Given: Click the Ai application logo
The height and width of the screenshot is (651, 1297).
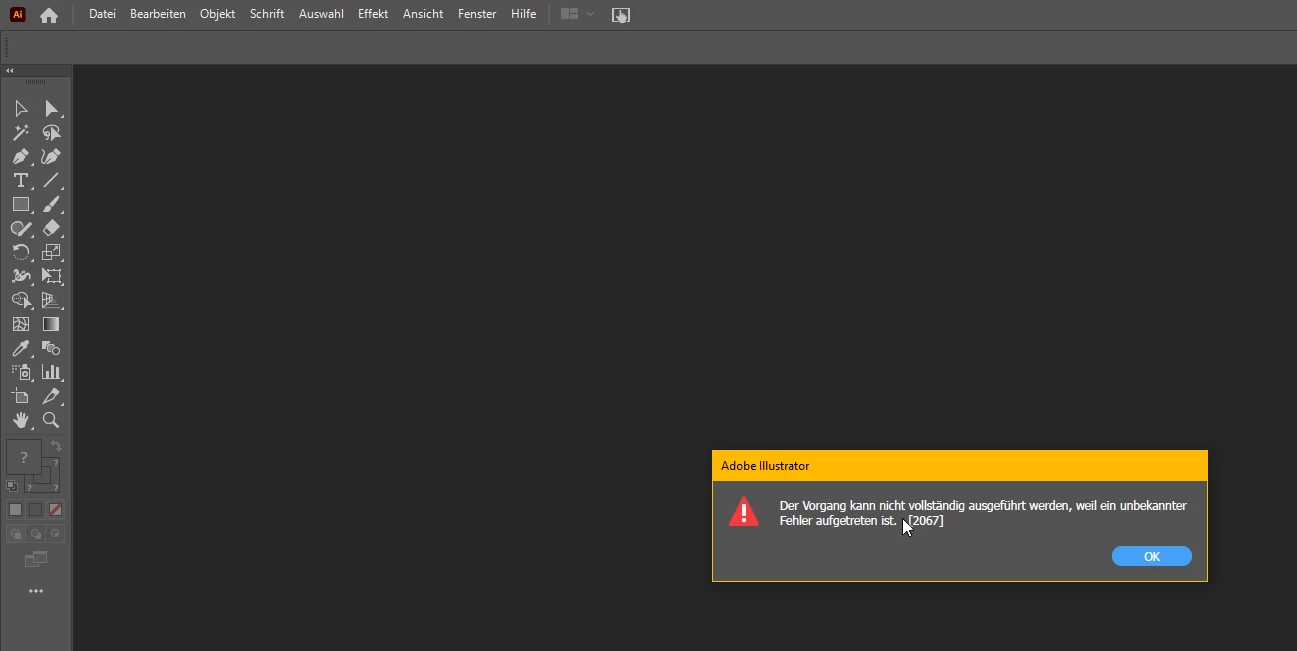Looking at the screenshot, I should click(x=18, y=15).
